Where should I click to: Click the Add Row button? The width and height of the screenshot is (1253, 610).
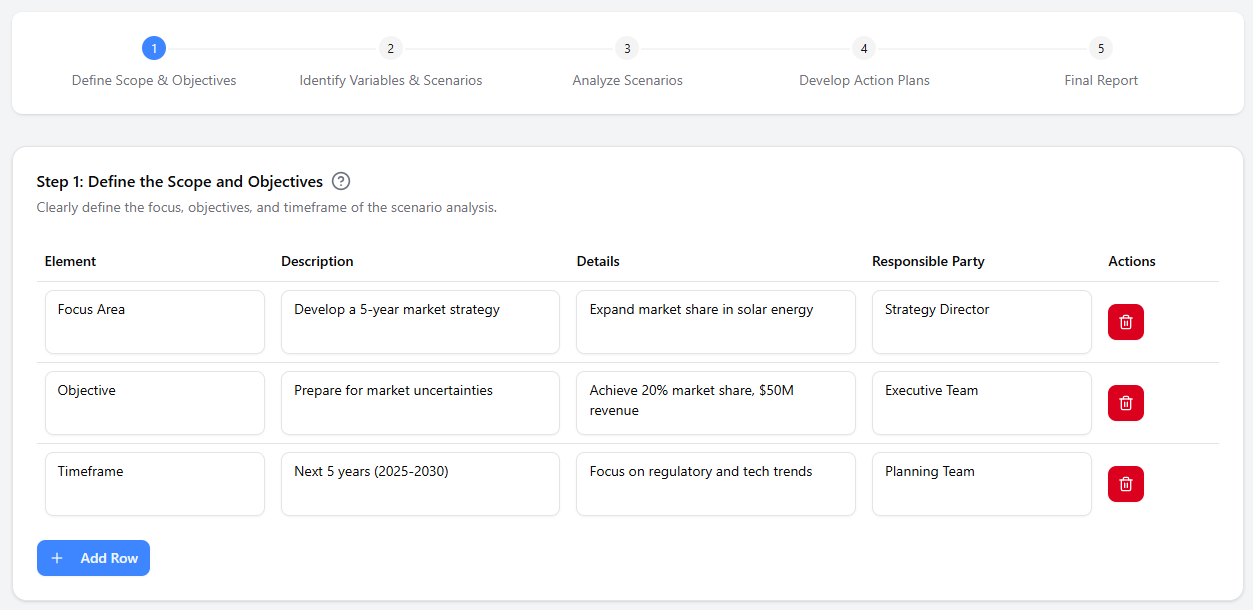[93, 558]
